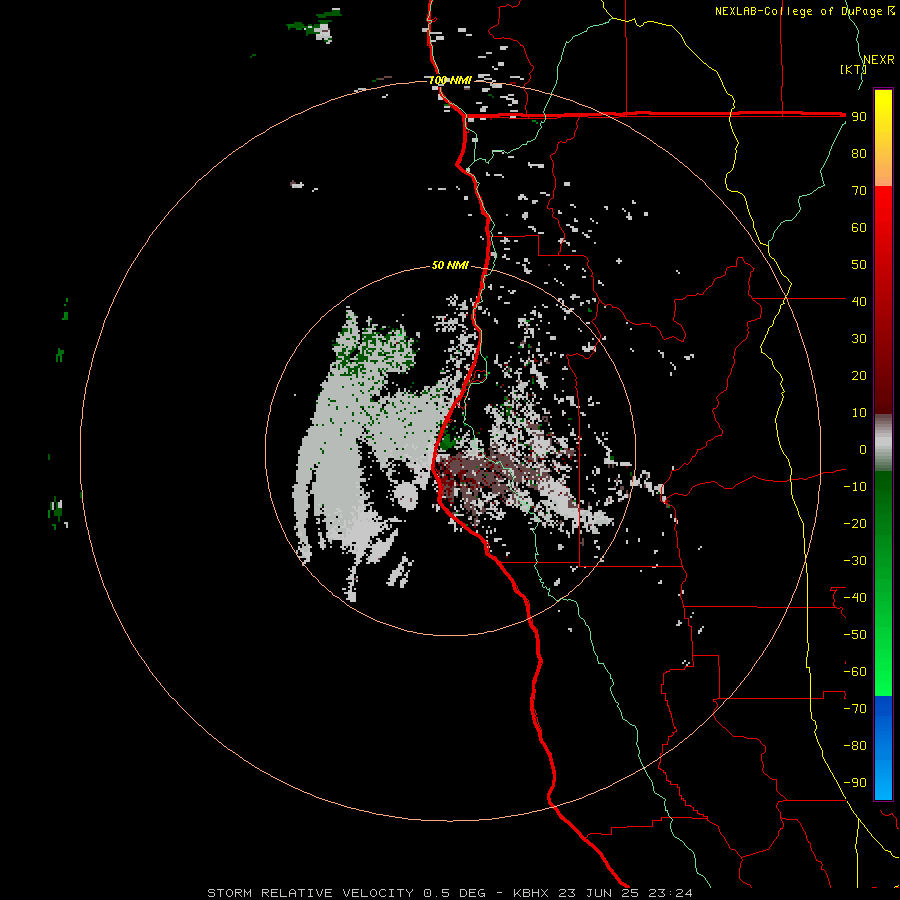Click the KBHX station identifier in the caption
The image size is (900, 900).
coord(531,893)
